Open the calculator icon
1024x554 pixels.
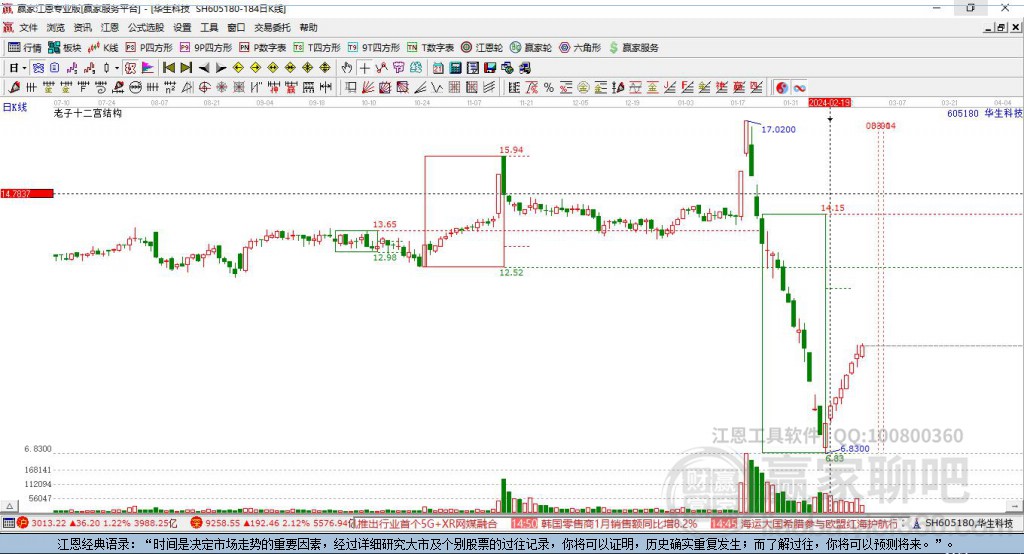455,68
